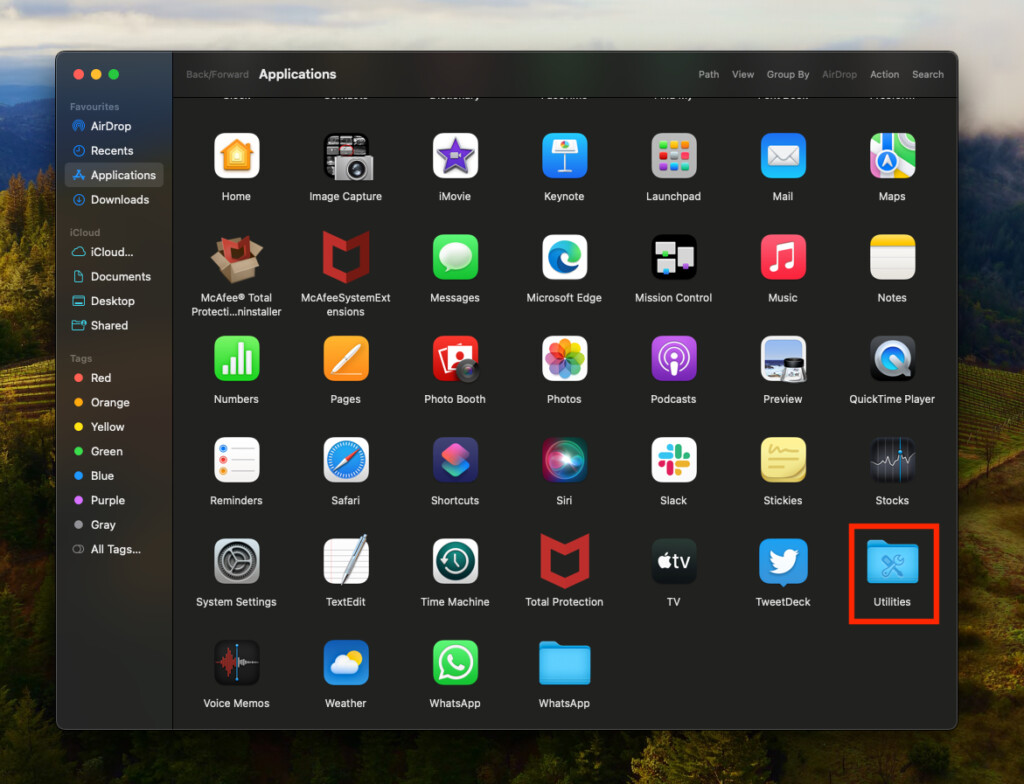The width and height of the screenshot is (1024, 784).
Task: Select the Pages app icon
Action: click(x=345, y=359)
